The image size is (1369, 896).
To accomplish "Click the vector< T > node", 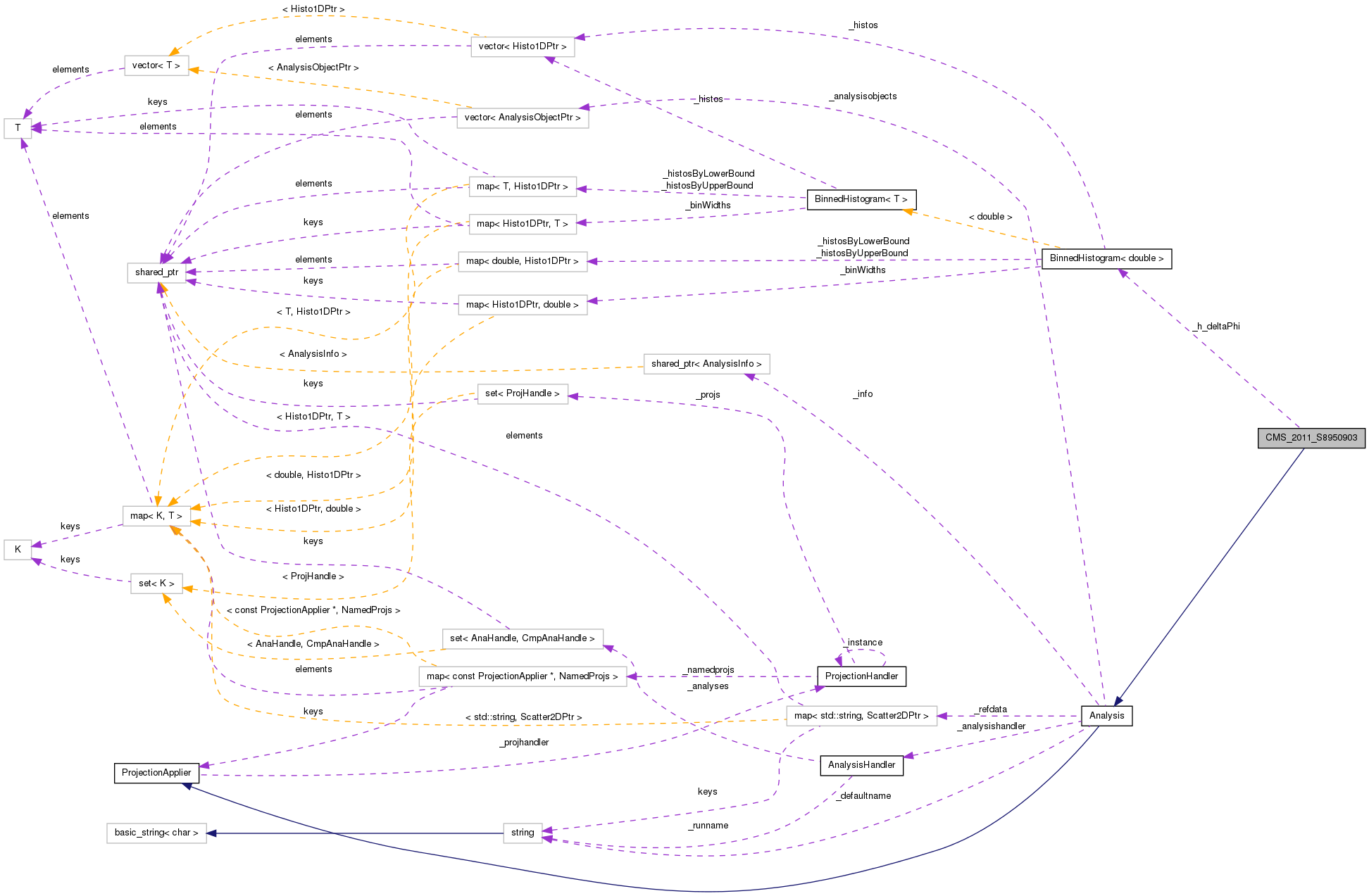I will [x=156, y=65].
